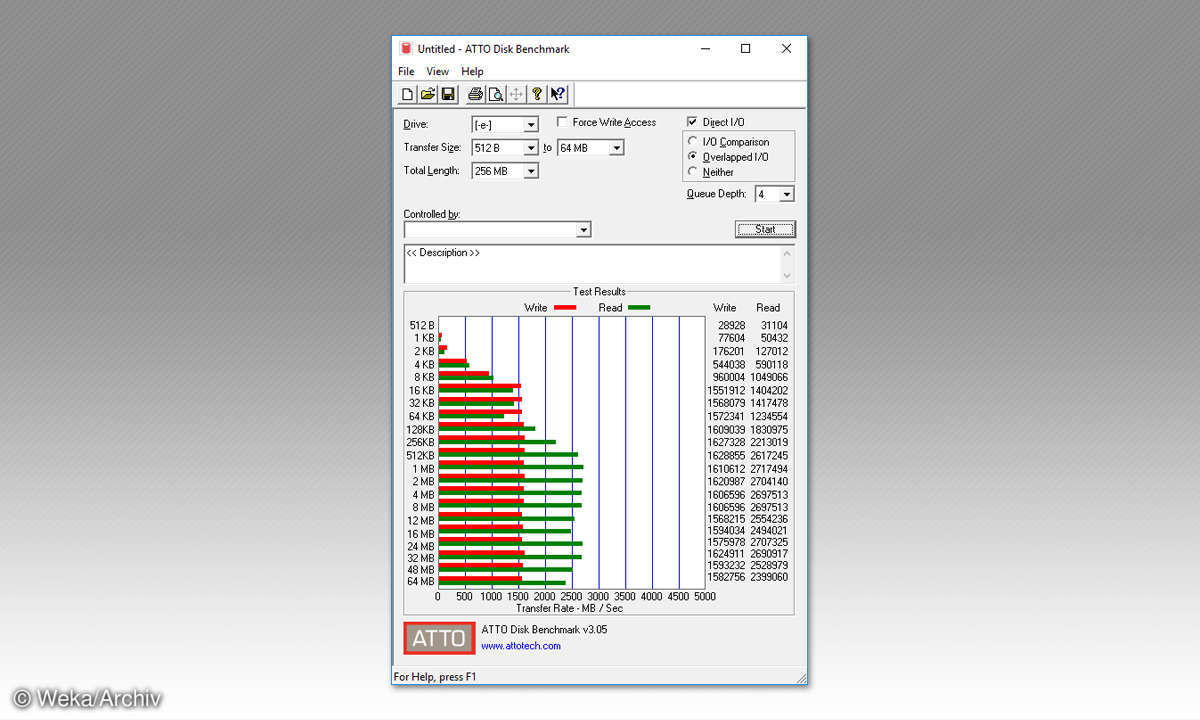Click the yellow question mark About icon

tap(537, 94)
